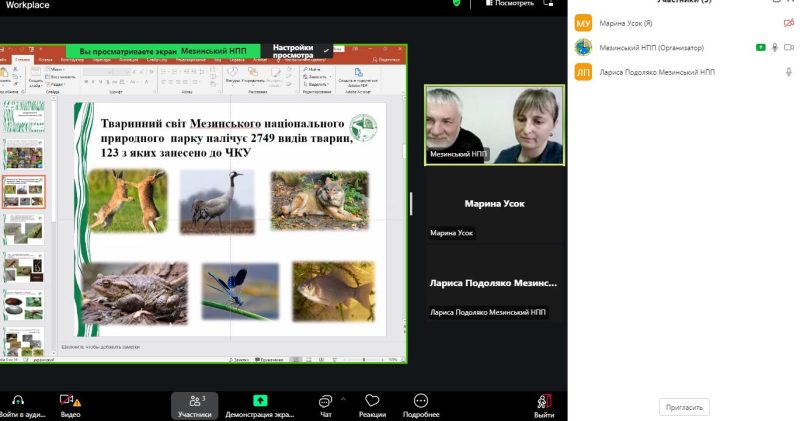Expand the chat options arrow
The image size is (800, 421).
[344, 397]
